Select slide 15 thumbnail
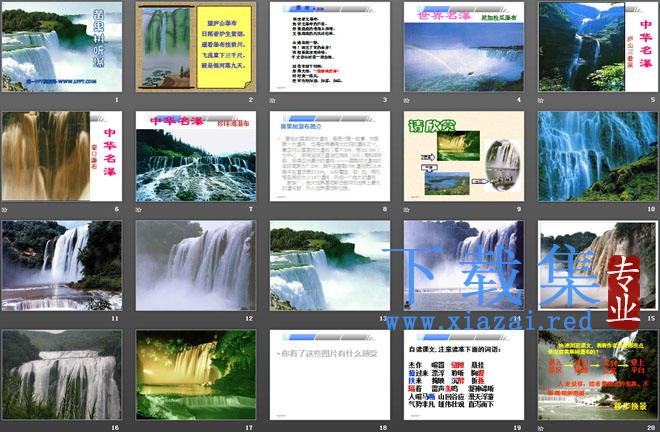The image size is (660, 432). coord(598,266)
